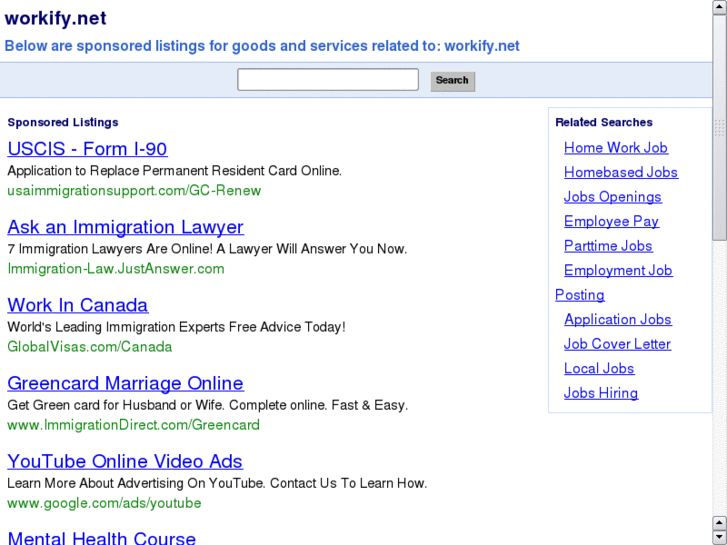Click GlobalVisas.com/Canada URL text
The image size is (727, 545).
pyautogui.click(x=89, y=347)
